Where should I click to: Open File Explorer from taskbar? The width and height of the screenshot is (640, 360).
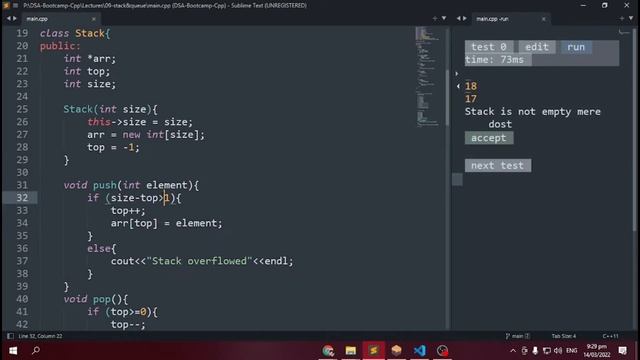351,351
